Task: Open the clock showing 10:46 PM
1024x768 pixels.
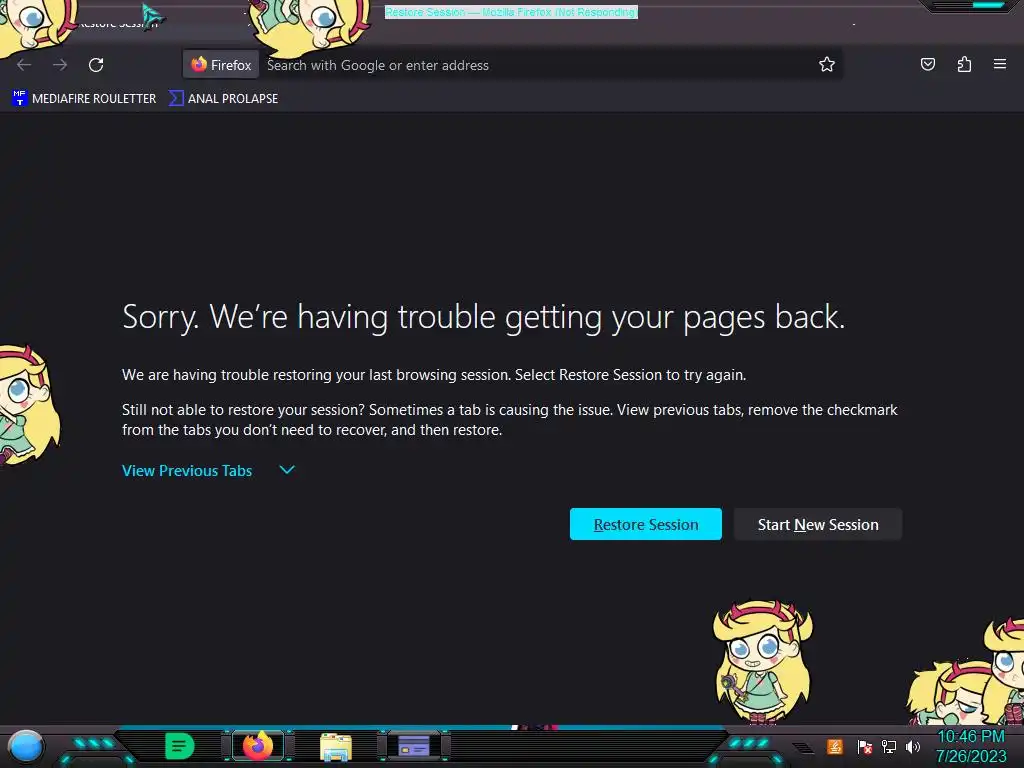Action: click(971, 746)
